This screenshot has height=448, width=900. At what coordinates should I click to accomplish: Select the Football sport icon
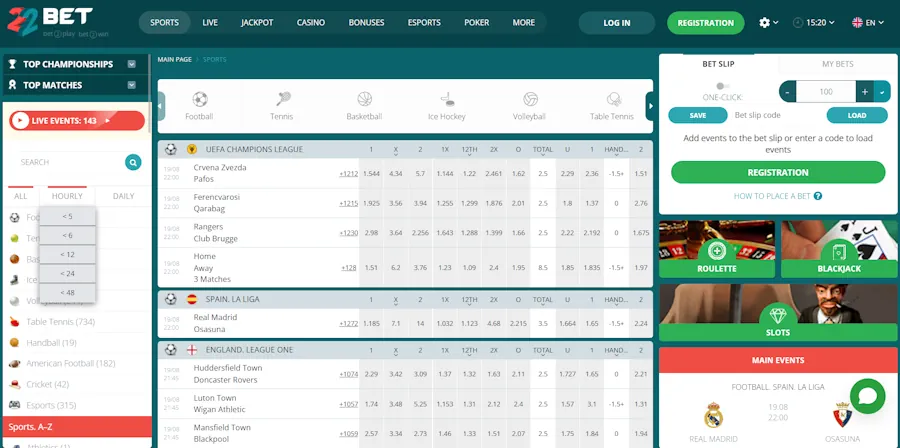coord(199,99)
